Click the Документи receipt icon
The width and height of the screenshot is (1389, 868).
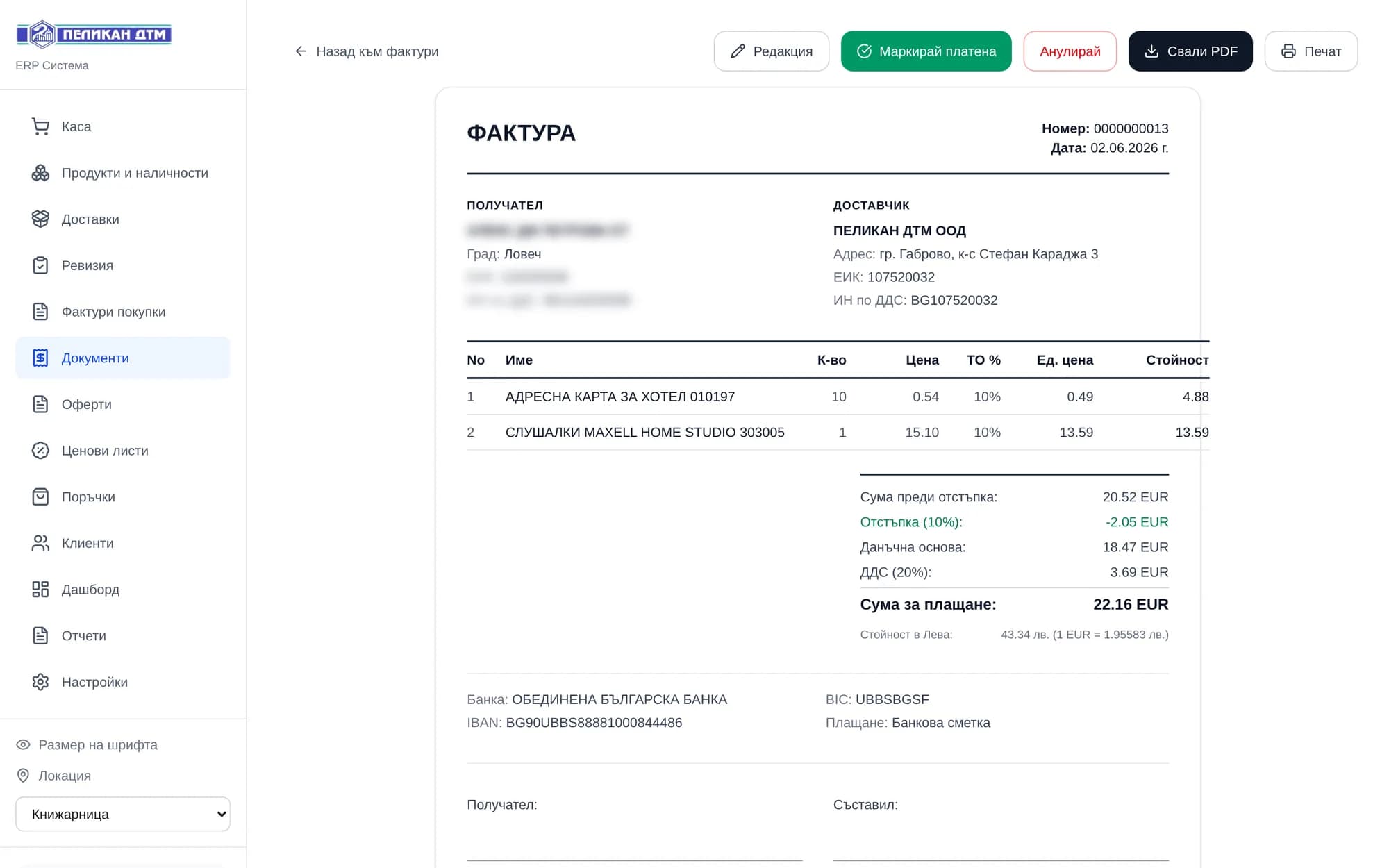40,358
